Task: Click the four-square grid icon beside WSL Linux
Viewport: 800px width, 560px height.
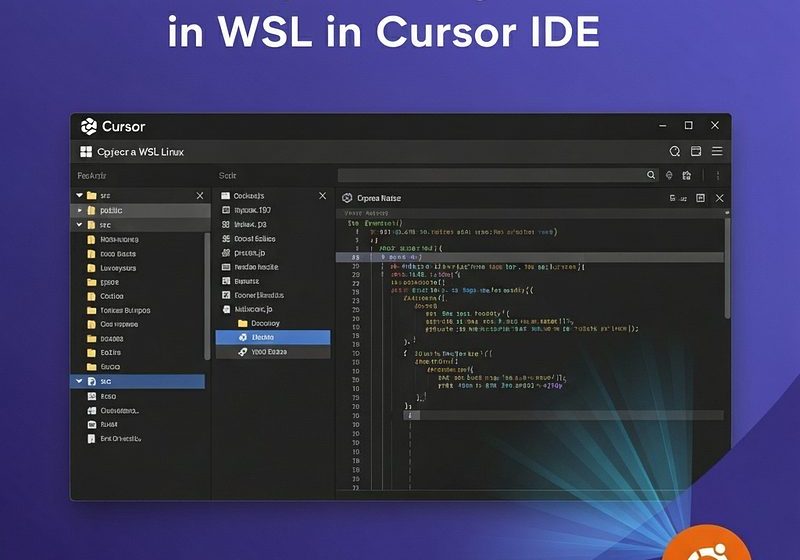Action: (86, 151)
